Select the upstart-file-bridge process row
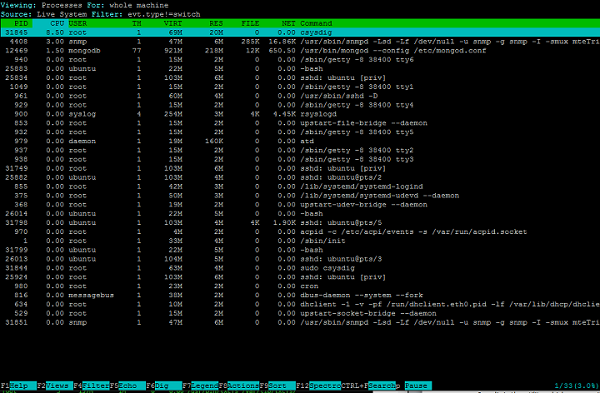This screenshot has height=393, width=600. pos(300,123)
